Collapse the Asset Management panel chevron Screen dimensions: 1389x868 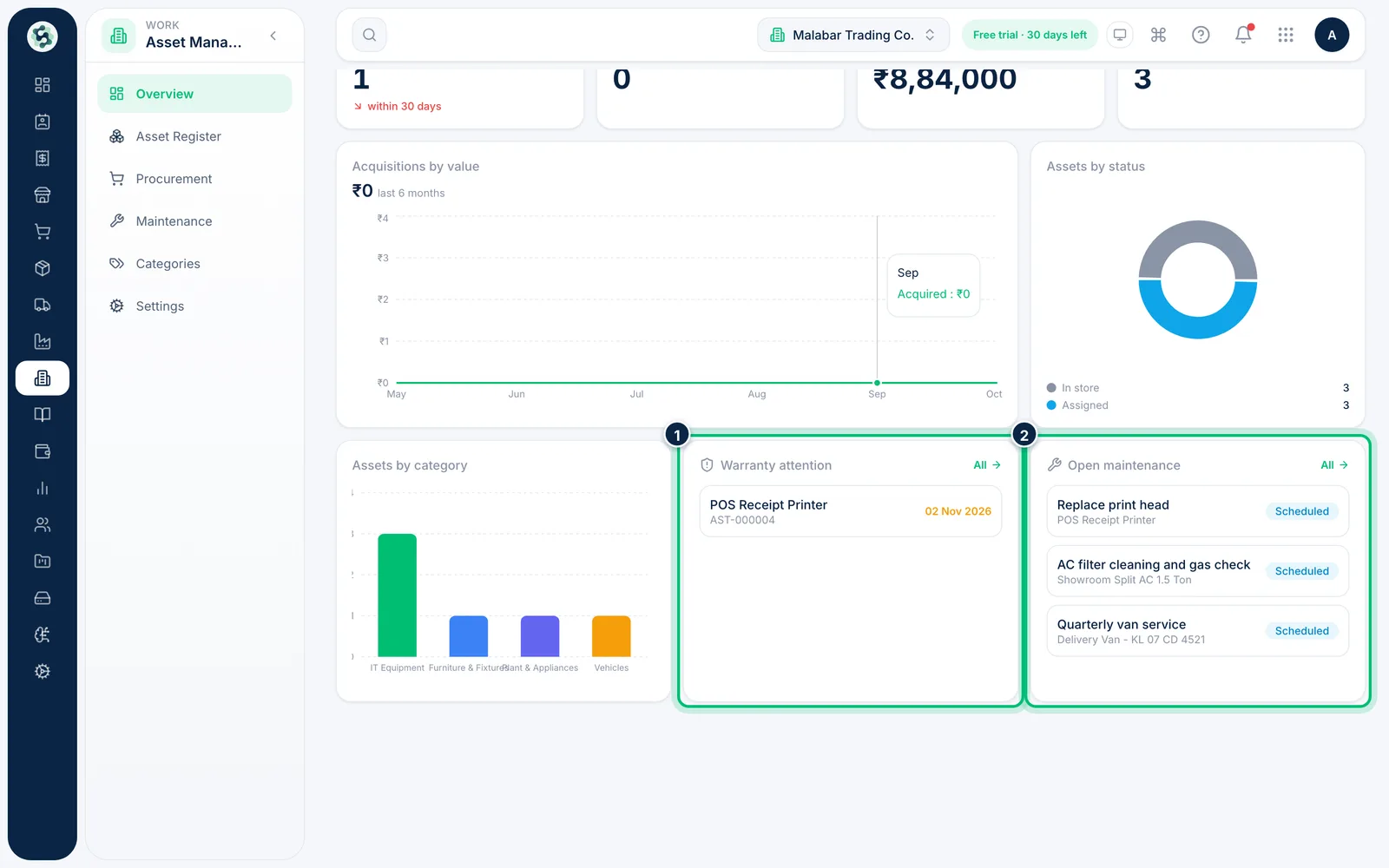(x=273, y=36)
